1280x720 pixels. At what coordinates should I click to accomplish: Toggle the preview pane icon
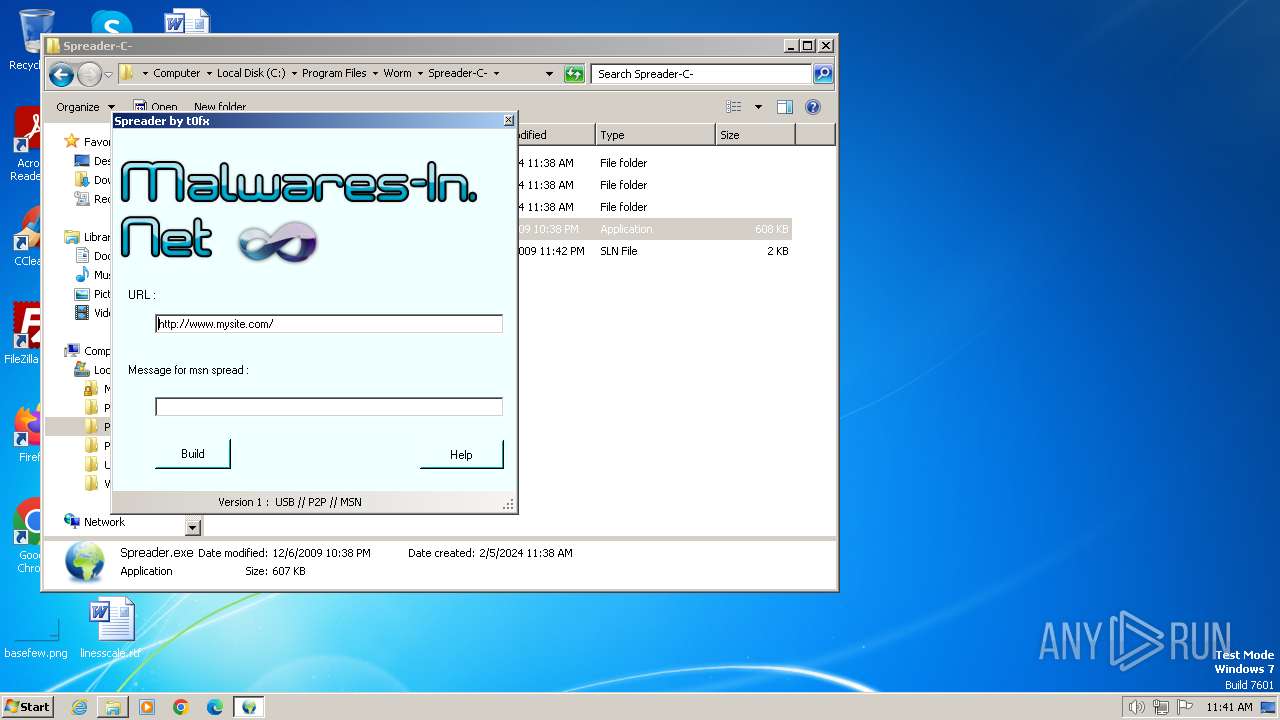(x=785, y=107)
